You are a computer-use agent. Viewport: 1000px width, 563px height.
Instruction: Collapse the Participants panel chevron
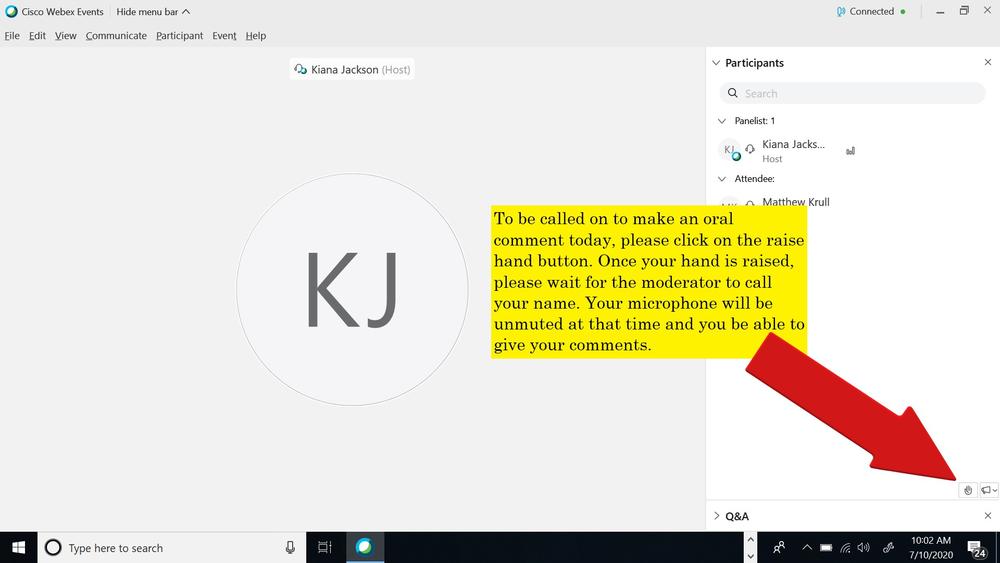point(716,62)
